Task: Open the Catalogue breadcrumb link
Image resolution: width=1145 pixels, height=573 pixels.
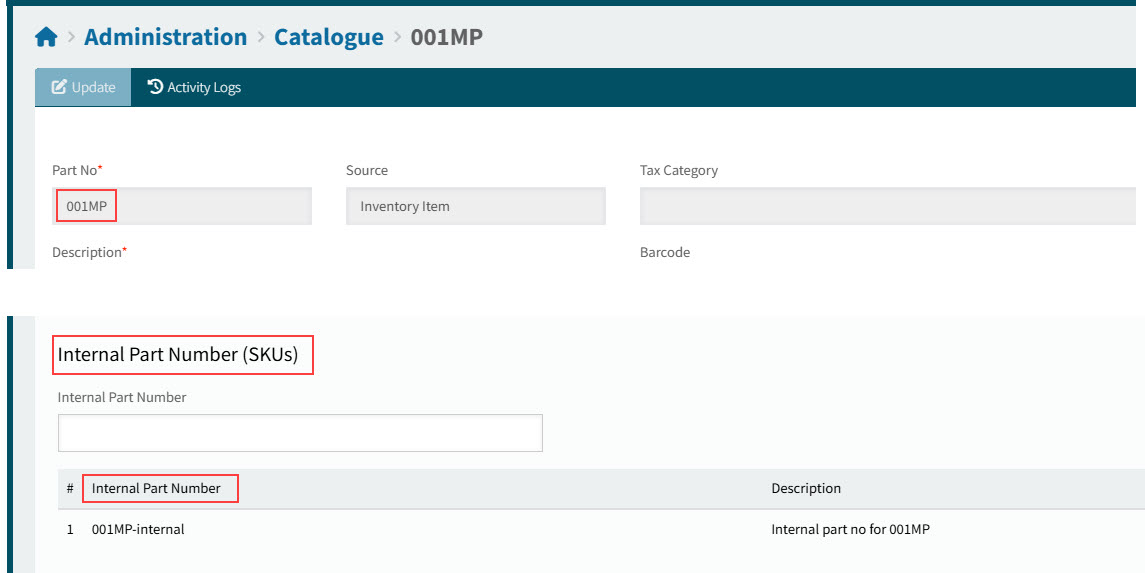Action: 328,37
